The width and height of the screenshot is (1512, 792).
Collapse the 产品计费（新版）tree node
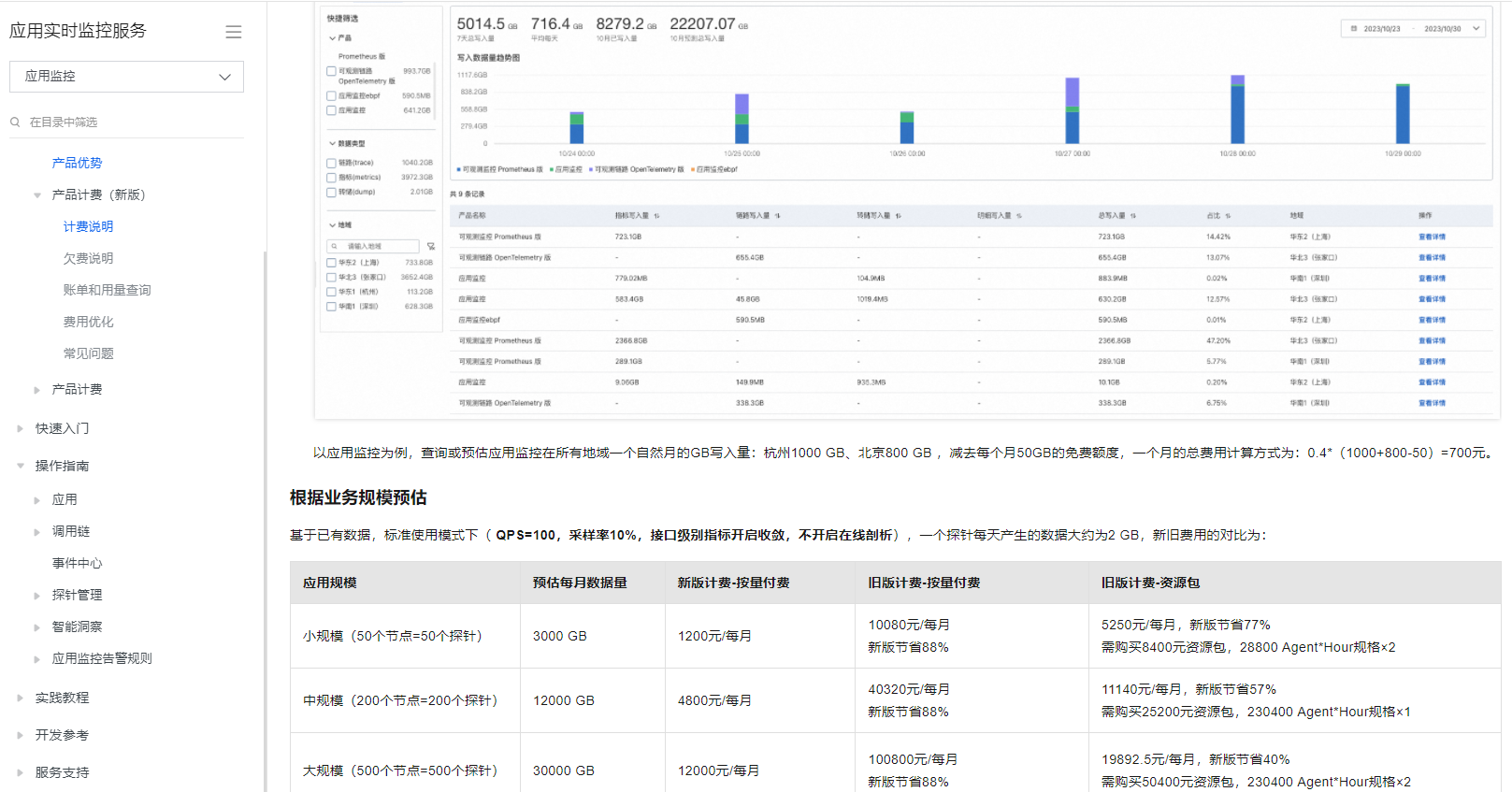(x=37, y=195)
